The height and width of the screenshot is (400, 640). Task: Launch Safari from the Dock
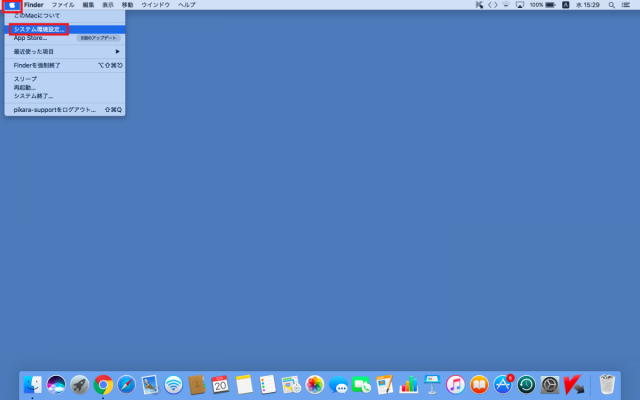click(x=127, y=384)
